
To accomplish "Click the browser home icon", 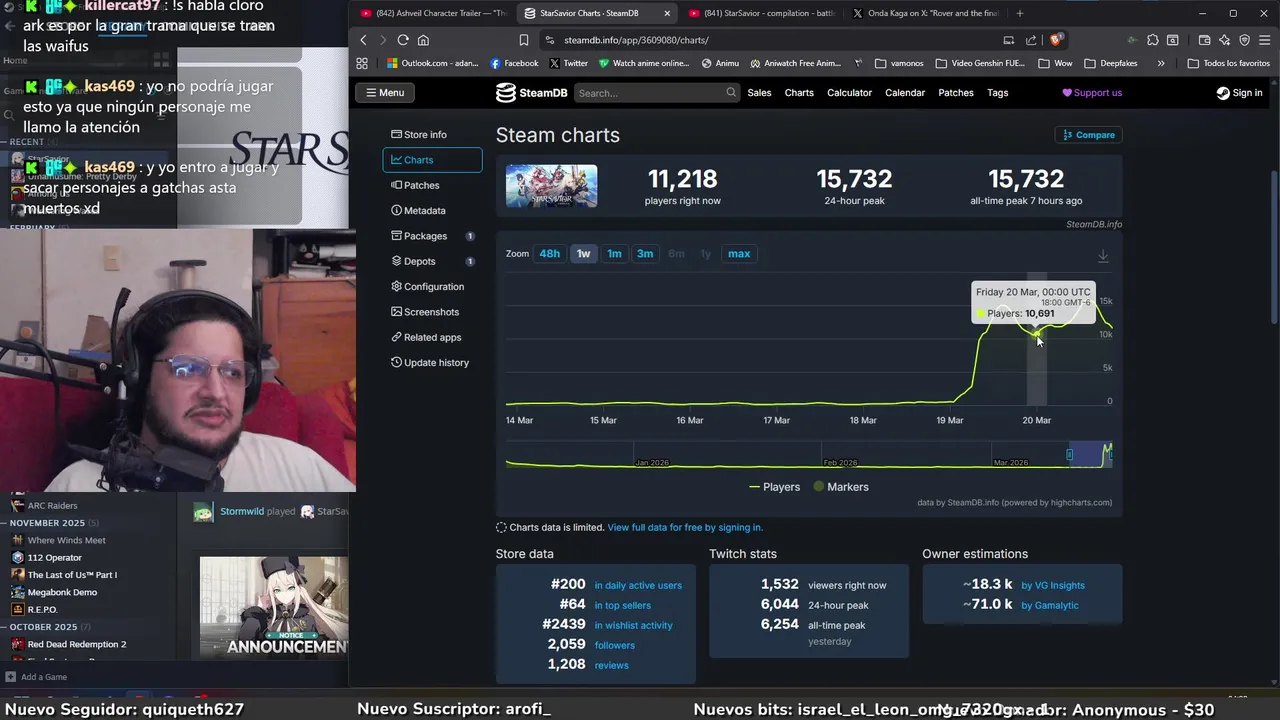I will click(423, 40).
